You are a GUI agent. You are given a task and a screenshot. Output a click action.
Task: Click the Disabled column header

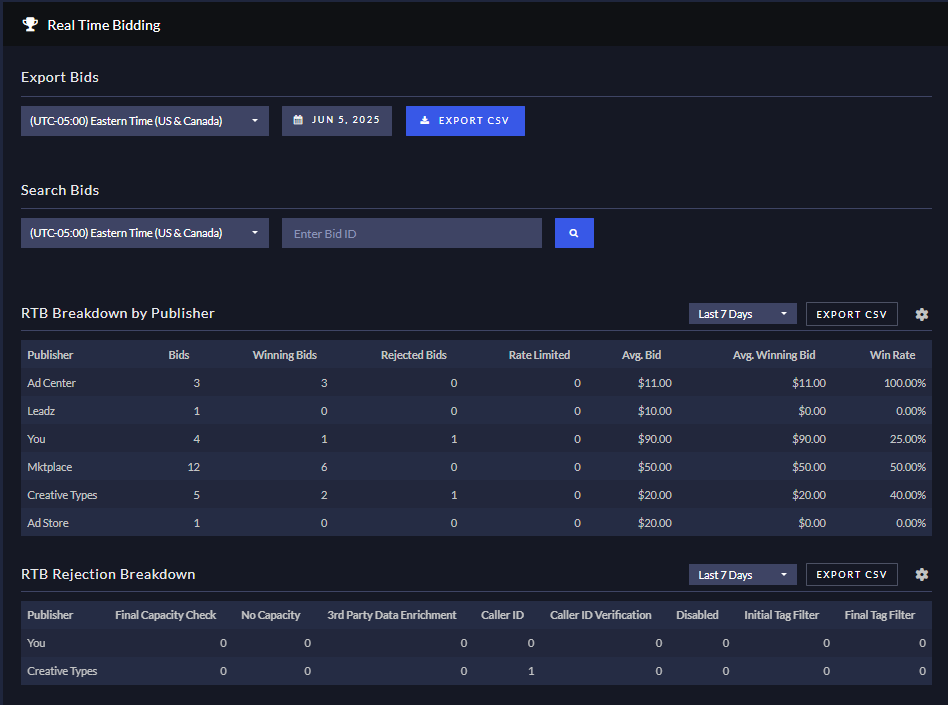697,615
